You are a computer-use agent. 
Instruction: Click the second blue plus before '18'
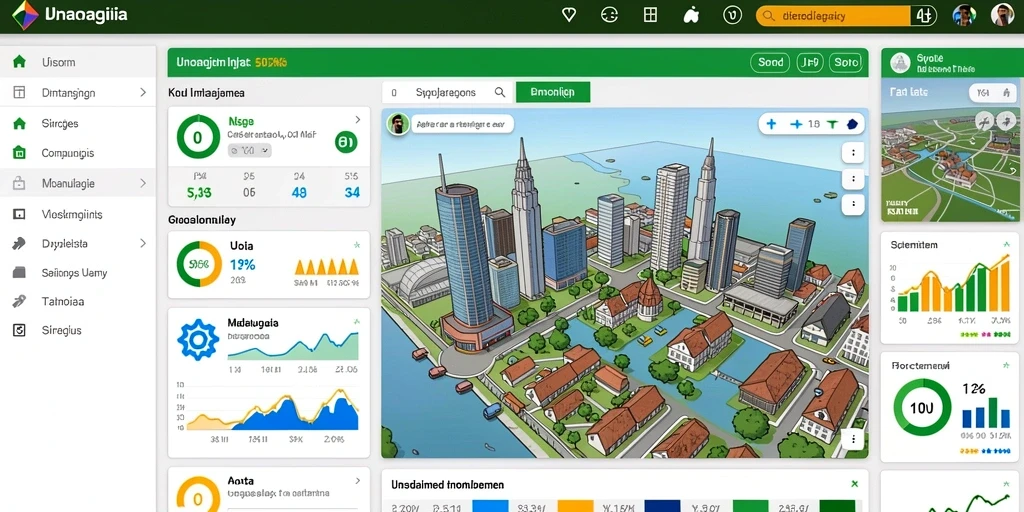(x=796, y=123)
